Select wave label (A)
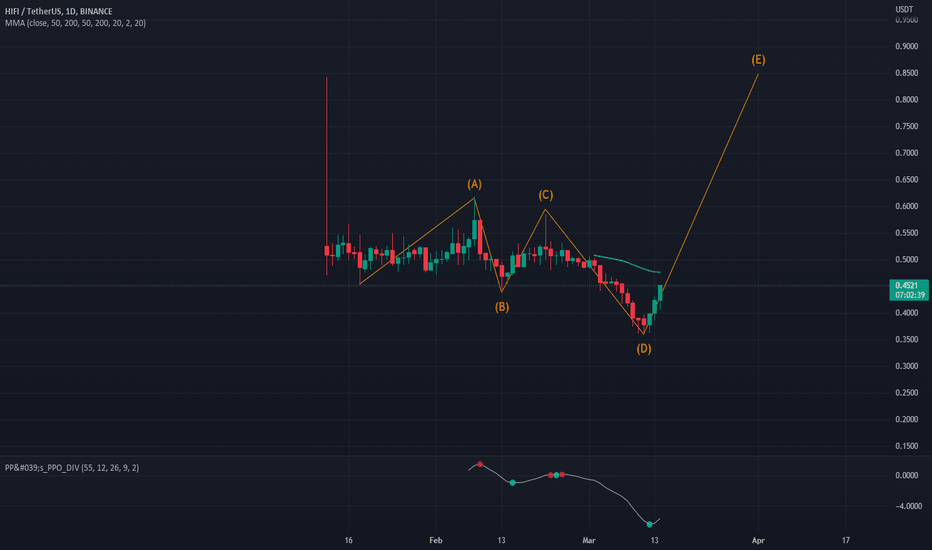This screenshot has width=932, height=550. pyautogui.click(x=474, y=184)
